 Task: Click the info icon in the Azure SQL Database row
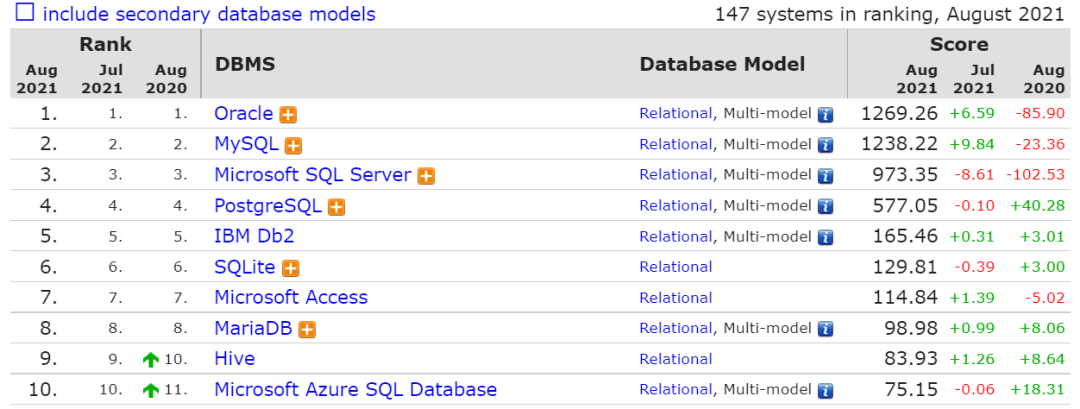tap(826, 390)
